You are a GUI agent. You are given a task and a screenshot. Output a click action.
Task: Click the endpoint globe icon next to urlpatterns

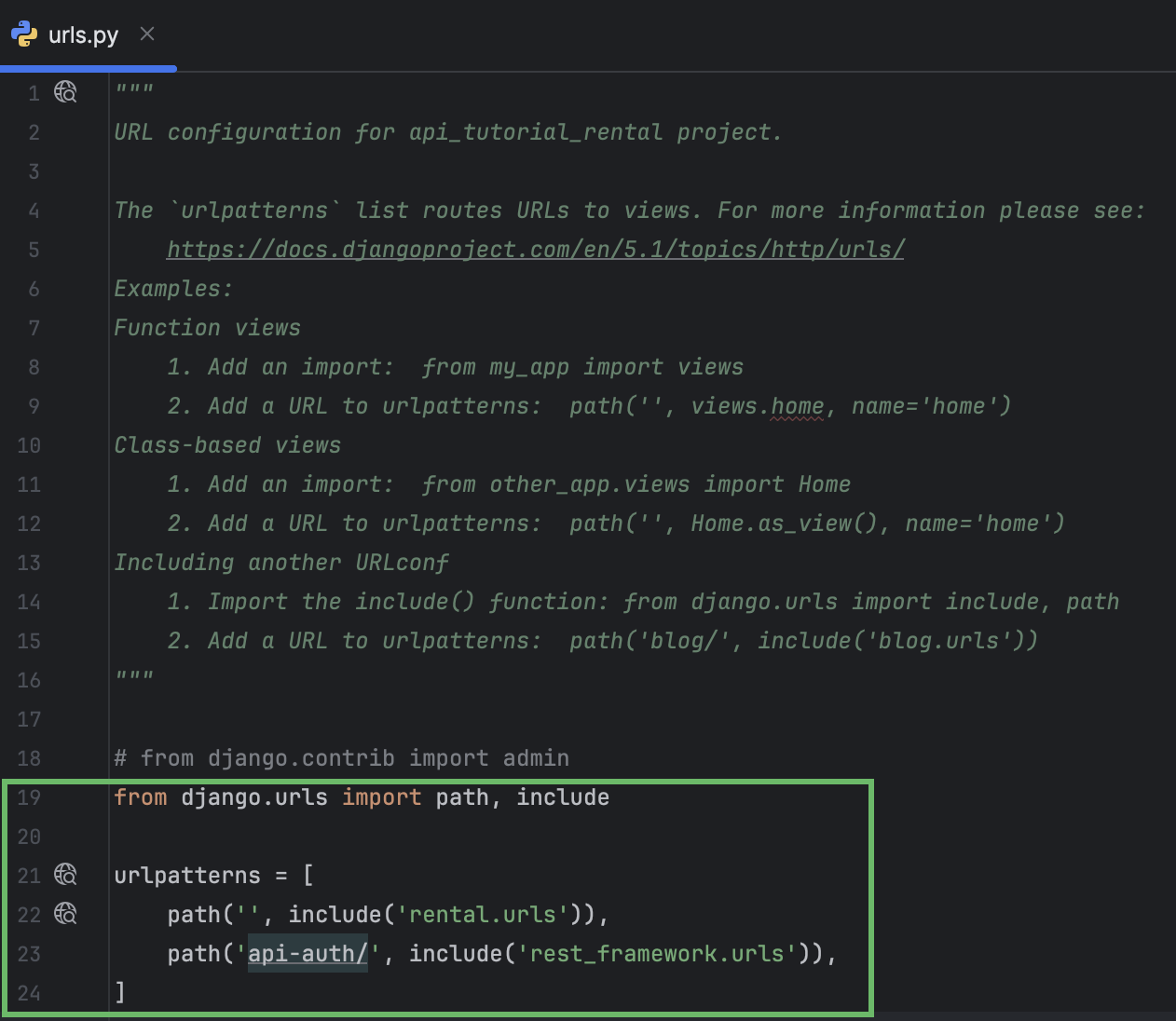click(x=64, y=875)
